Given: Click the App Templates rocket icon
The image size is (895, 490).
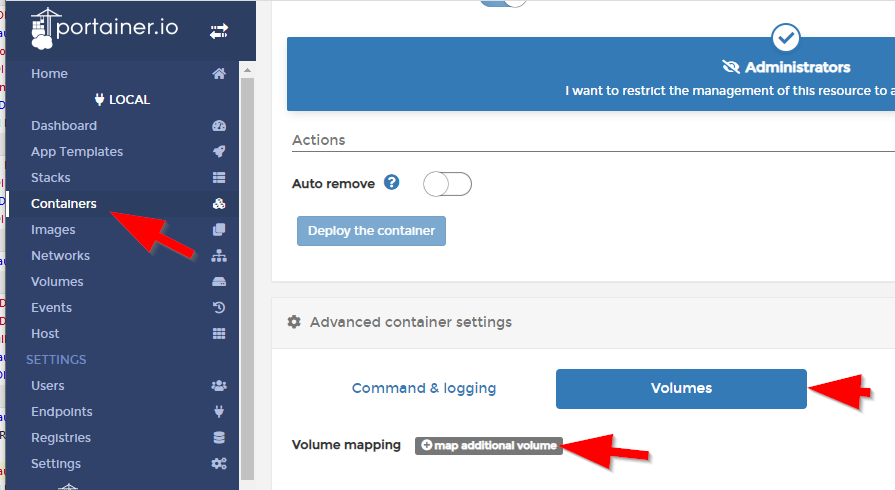Looking at the screenshot, I should point(219,152).
